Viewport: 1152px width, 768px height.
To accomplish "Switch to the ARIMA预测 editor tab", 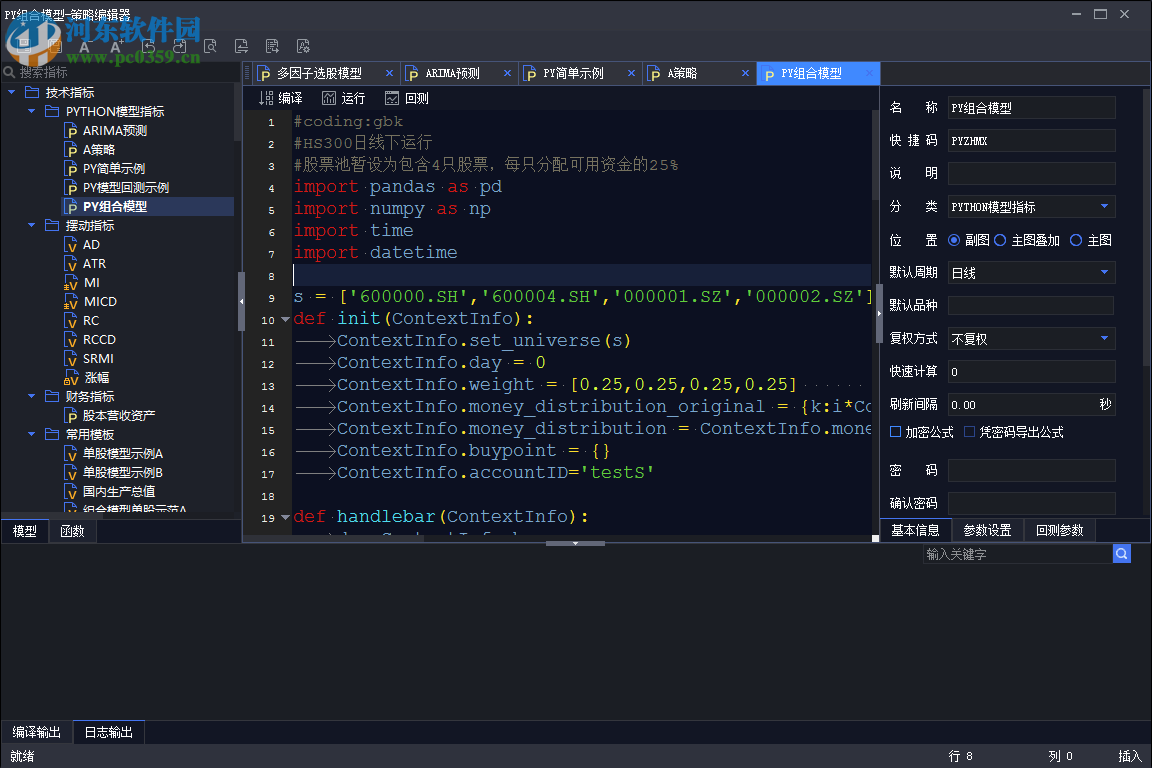I will (452, 73).
